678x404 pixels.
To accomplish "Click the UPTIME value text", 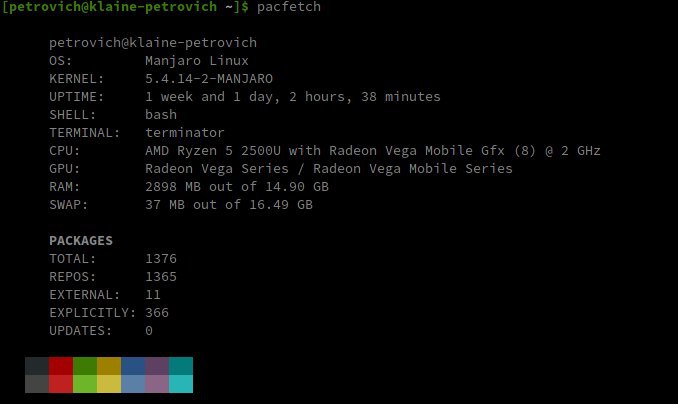I will coord(293,96).
